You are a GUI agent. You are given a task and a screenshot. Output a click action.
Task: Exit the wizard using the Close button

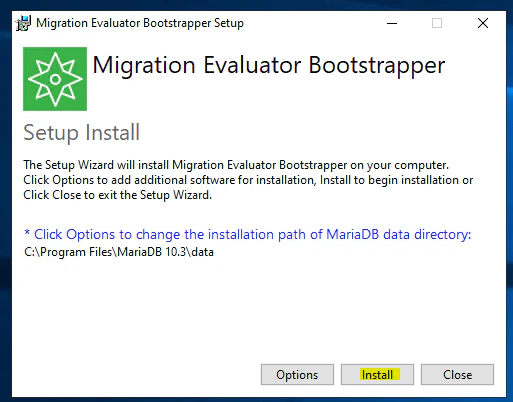click(x=457, y=375)
